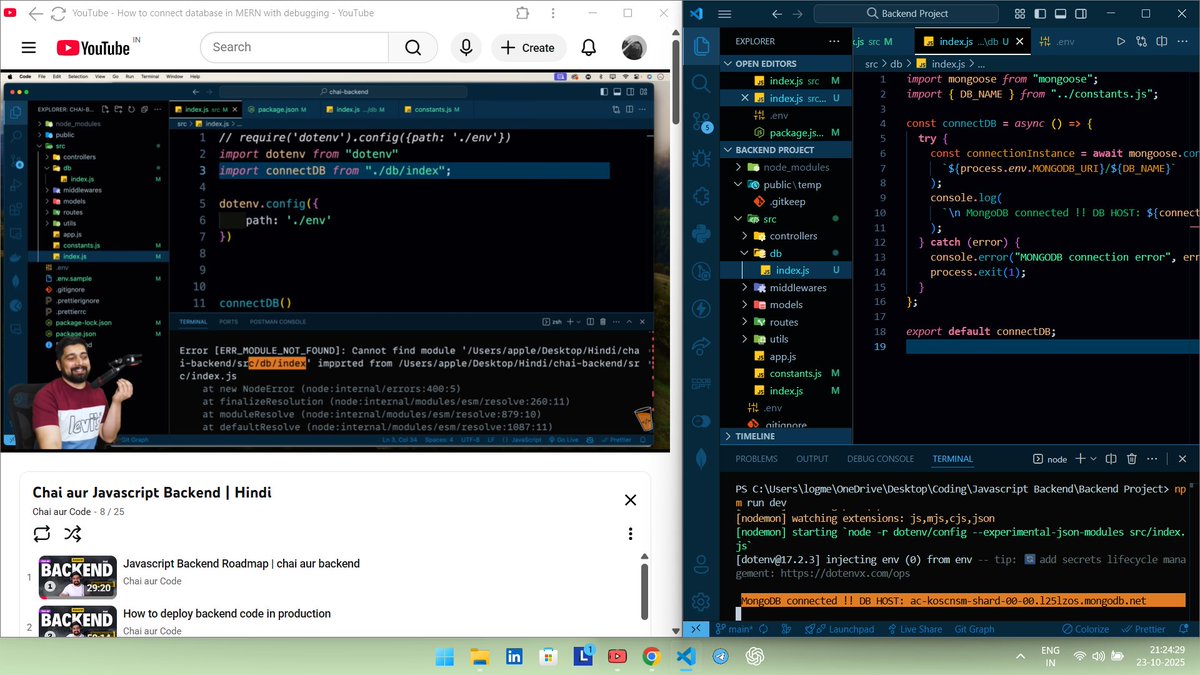The height and width of the screenshot is (675, 1200).
Task: Click the YouTube search magnifier button
Action: (413, 48)
